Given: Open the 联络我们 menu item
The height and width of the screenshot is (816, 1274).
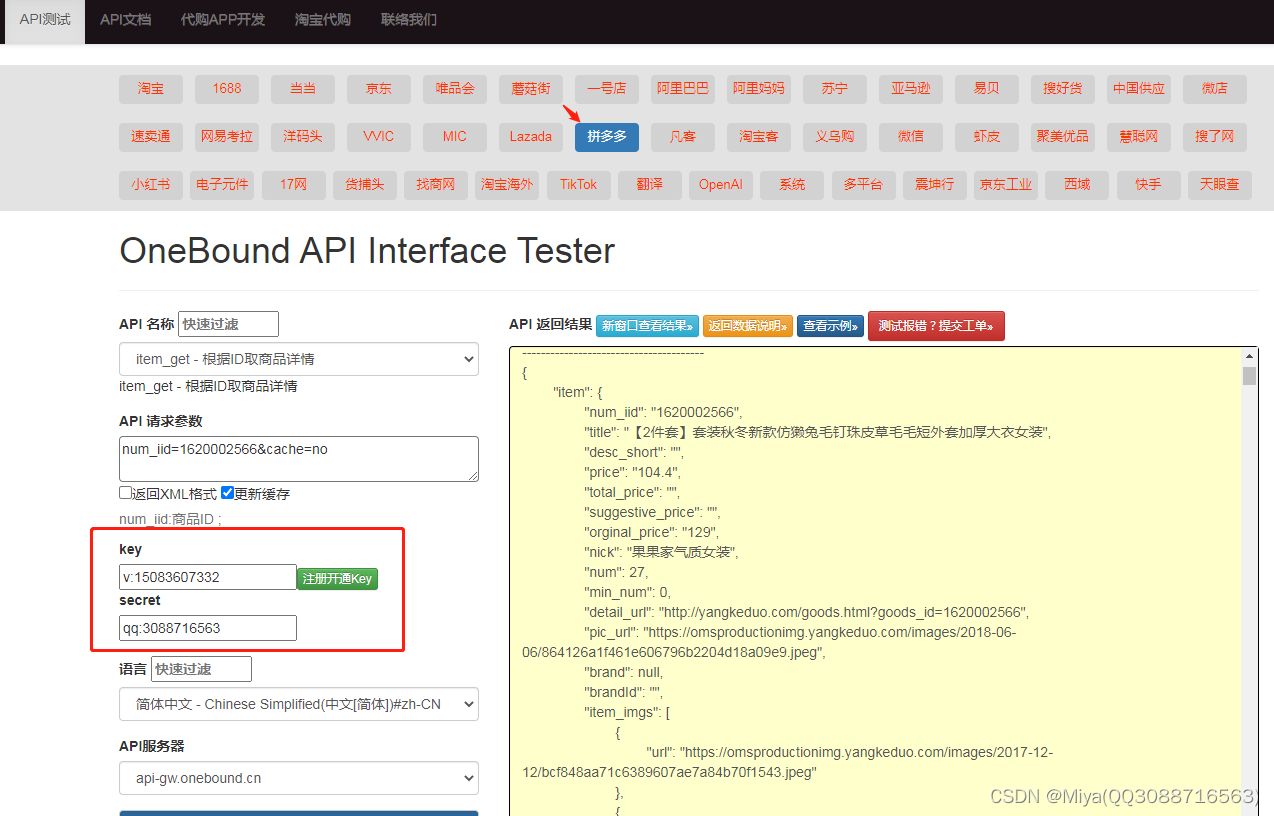Looking at the screenshot, I should (408, 20).
